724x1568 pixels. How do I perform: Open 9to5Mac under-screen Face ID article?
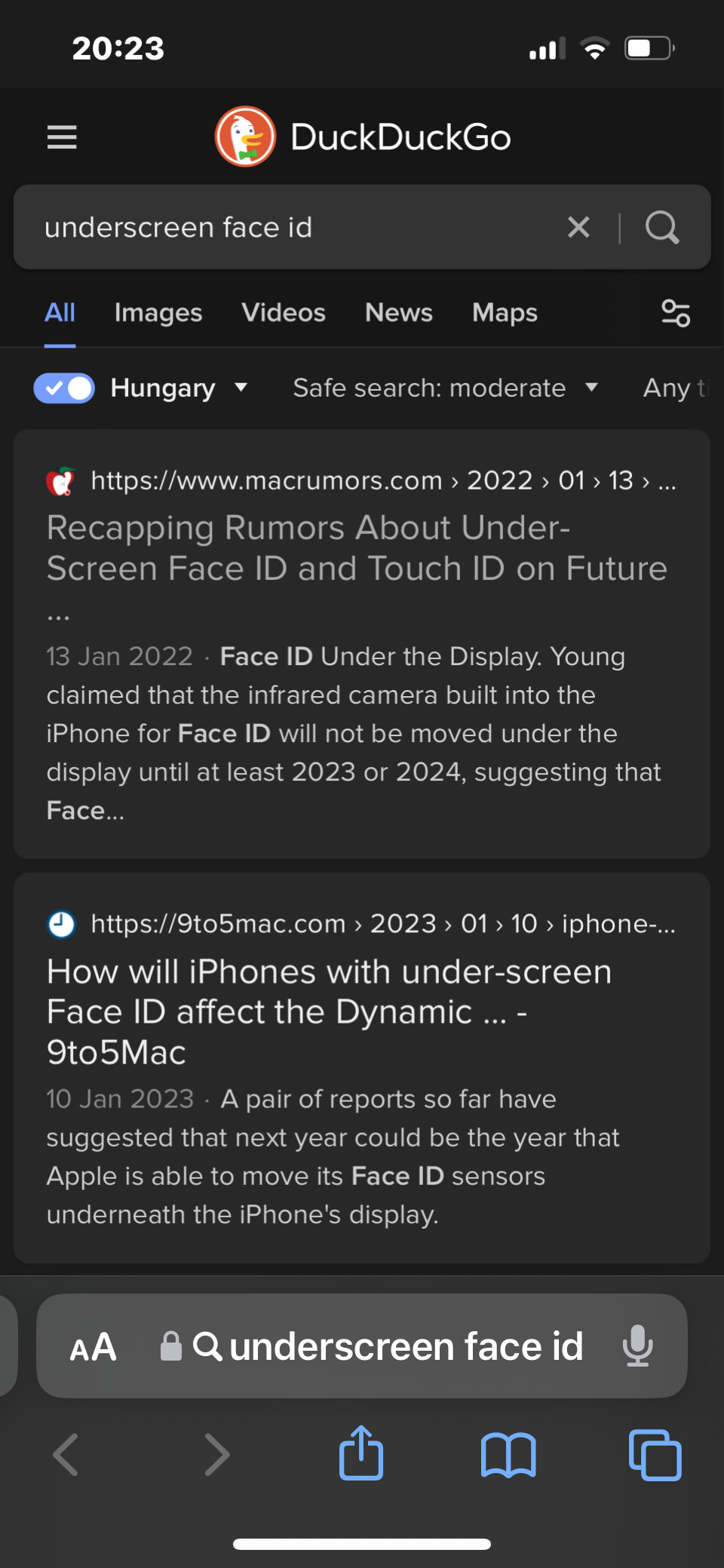click(329, 1012)
